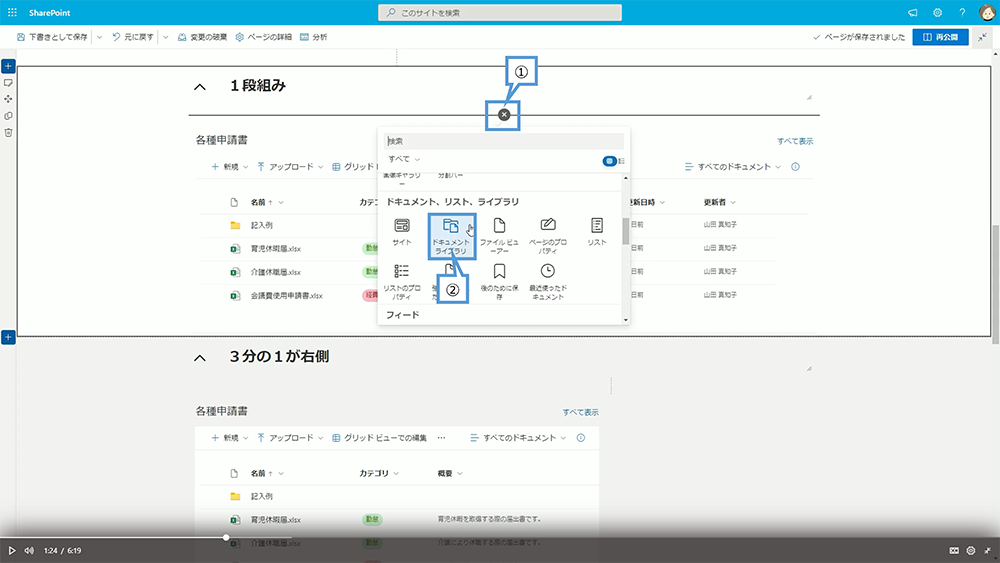Viewport: 1000px width, 563px height.
Task: Collapse the command bar with the shrink icon
Action: [x=983, y=37]
